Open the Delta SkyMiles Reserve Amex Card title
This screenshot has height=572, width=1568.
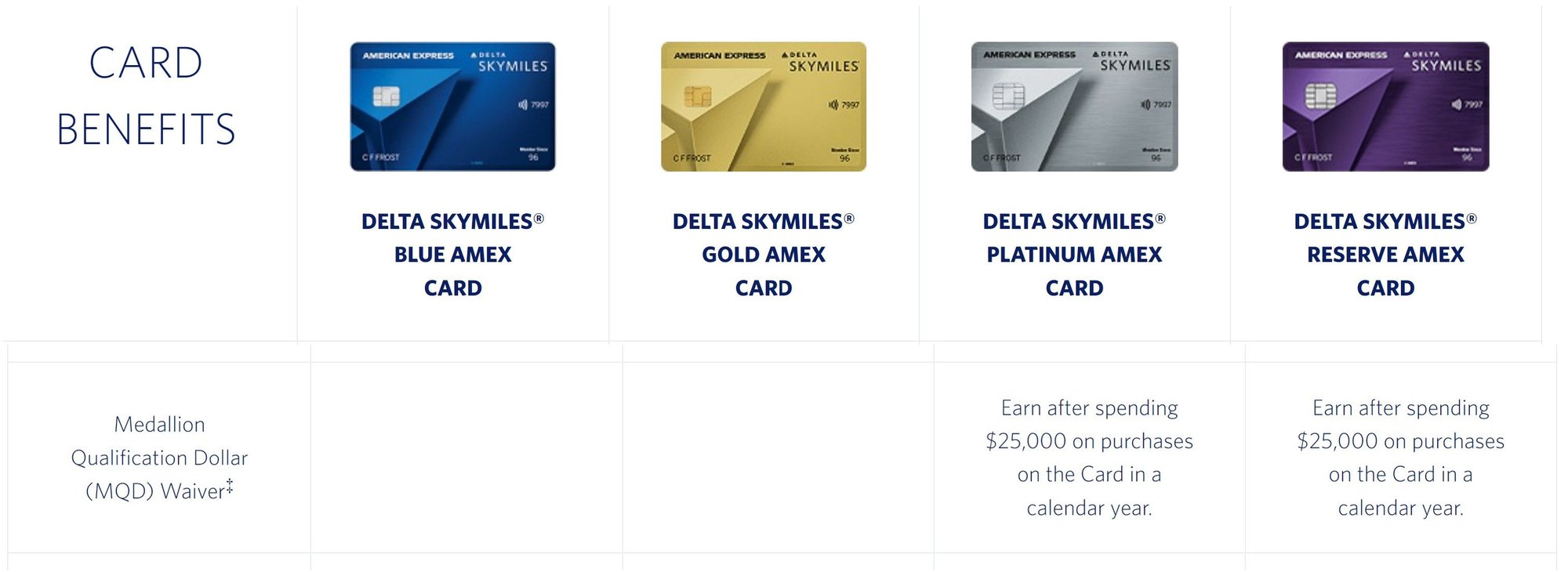click(1385, 255)
